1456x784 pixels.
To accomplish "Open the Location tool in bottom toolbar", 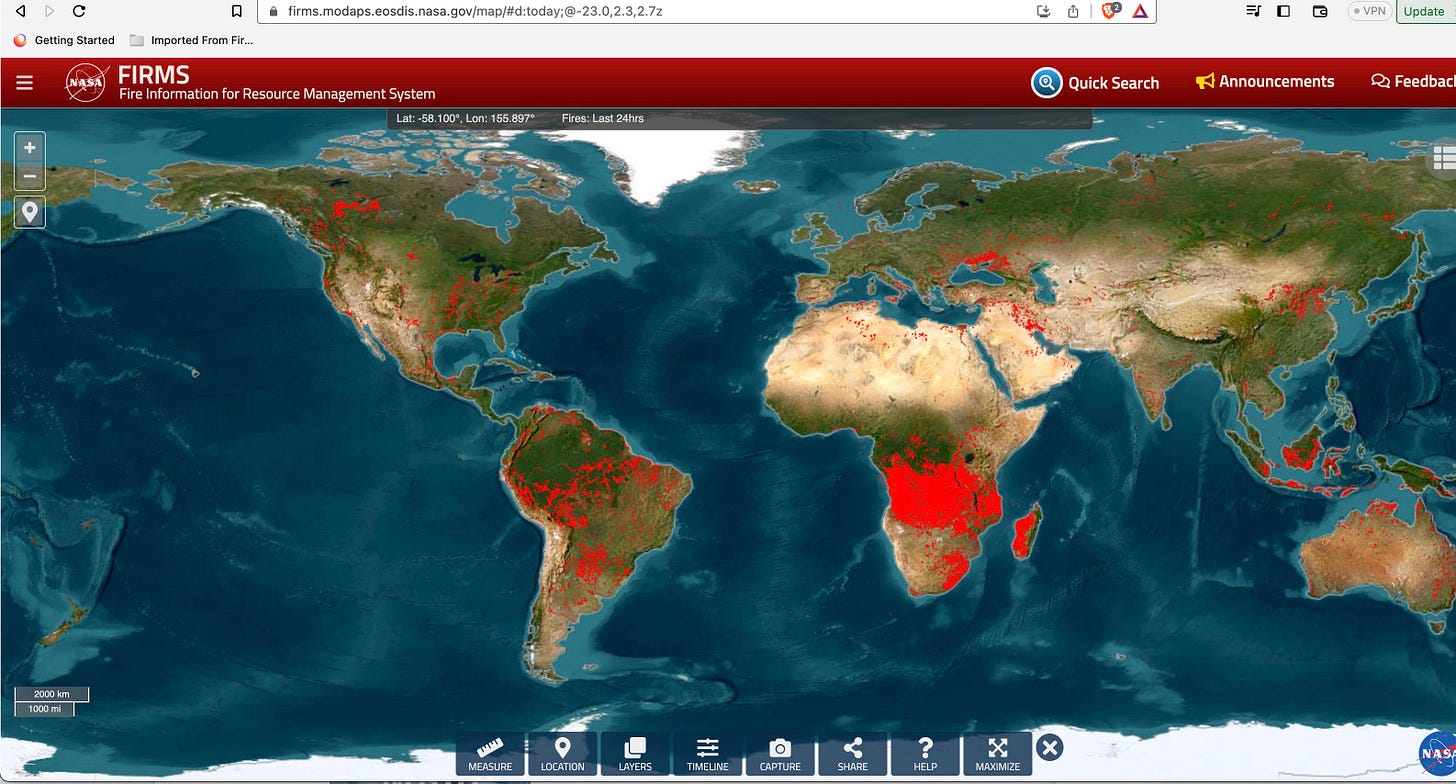I will tap(562, 753).
